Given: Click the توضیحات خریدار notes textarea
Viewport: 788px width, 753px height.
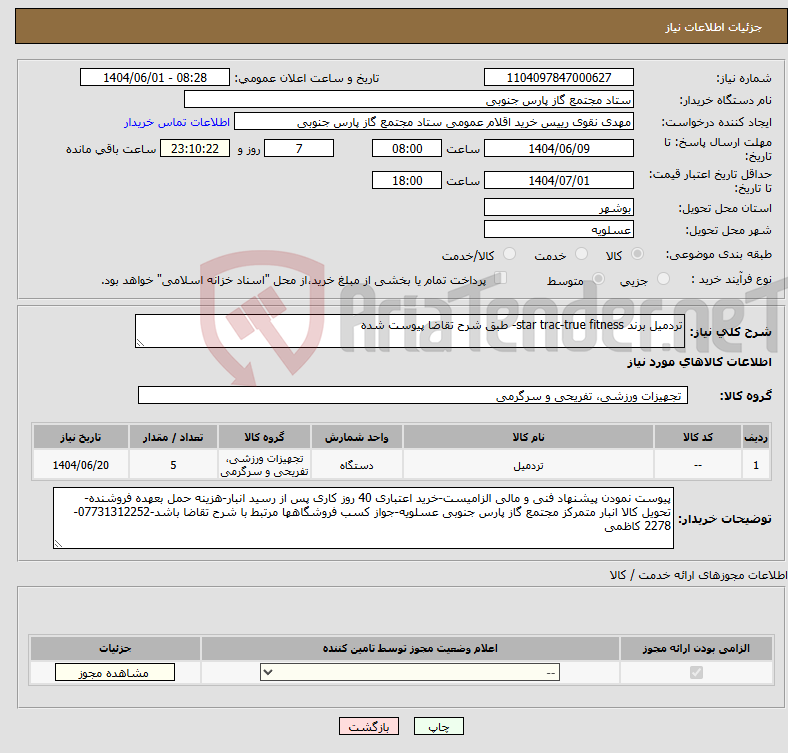Looking at the screenshot, I should coord(363,518).
